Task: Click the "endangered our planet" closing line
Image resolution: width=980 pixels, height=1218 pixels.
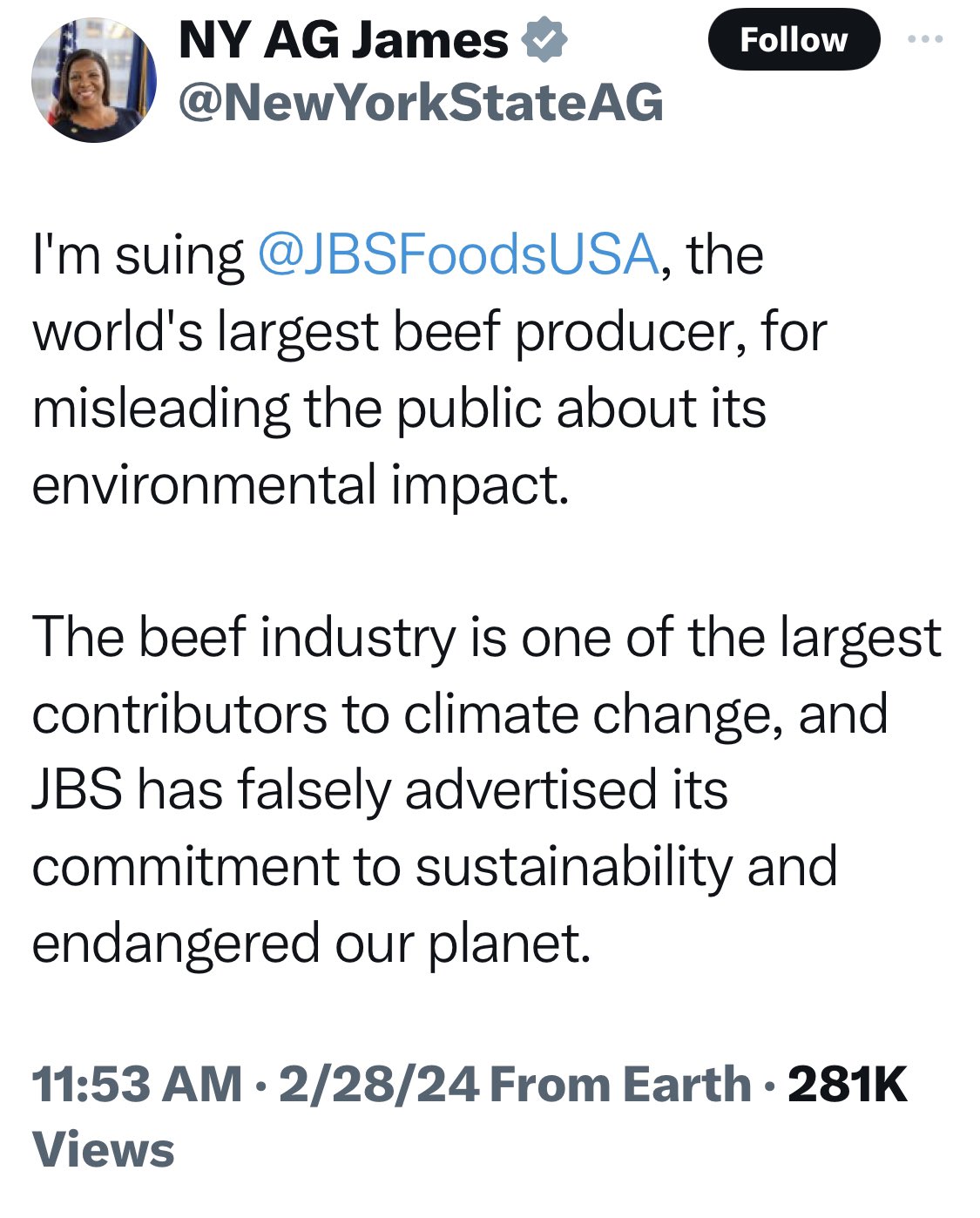Action: [x=311, y=944]
